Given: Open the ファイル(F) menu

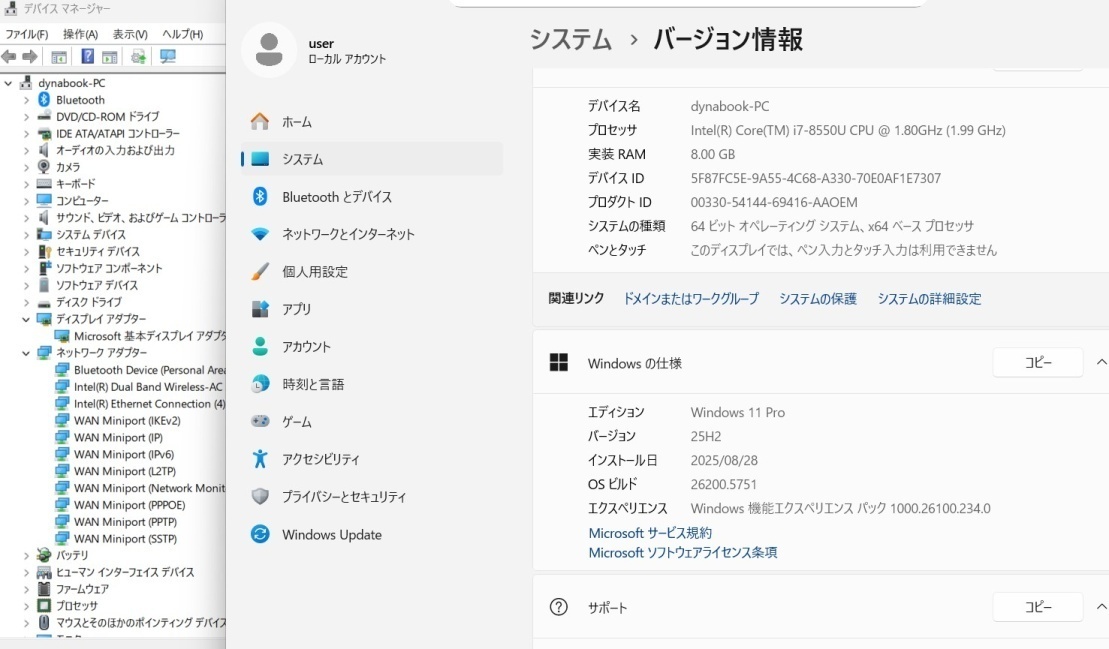Looking at the screenshot, I should tap(27, 34).
